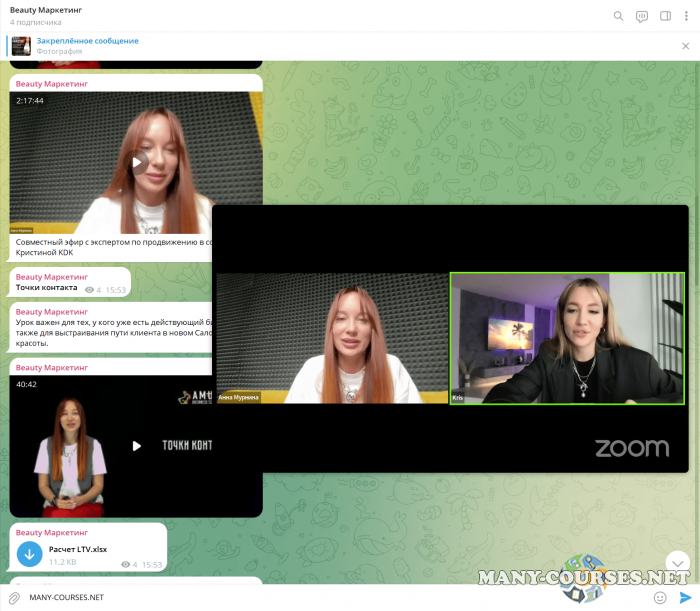Toggle the right sidebar info panel
700x611 pixels.
point(666,16)
